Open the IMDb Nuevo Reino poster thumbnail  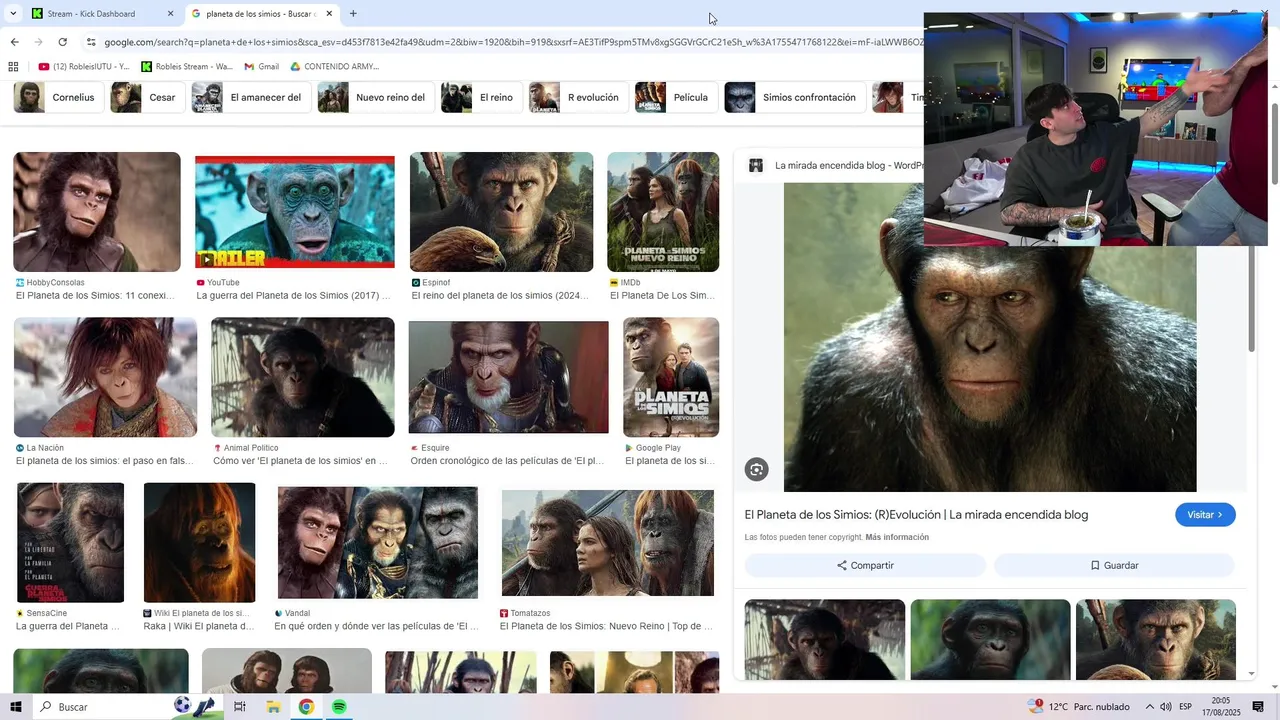(x=663, y=212)
